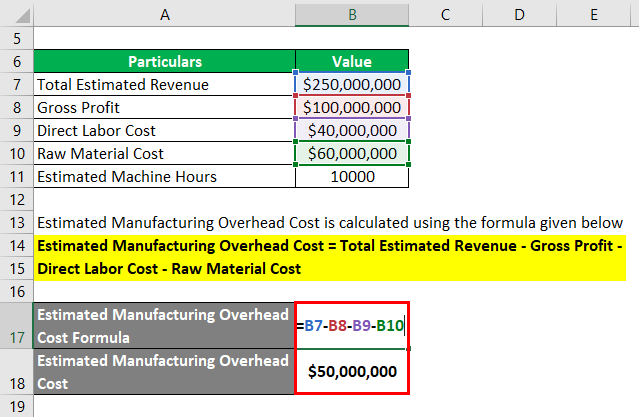Click the $40,000,000 direct labor value

point(352,130)
